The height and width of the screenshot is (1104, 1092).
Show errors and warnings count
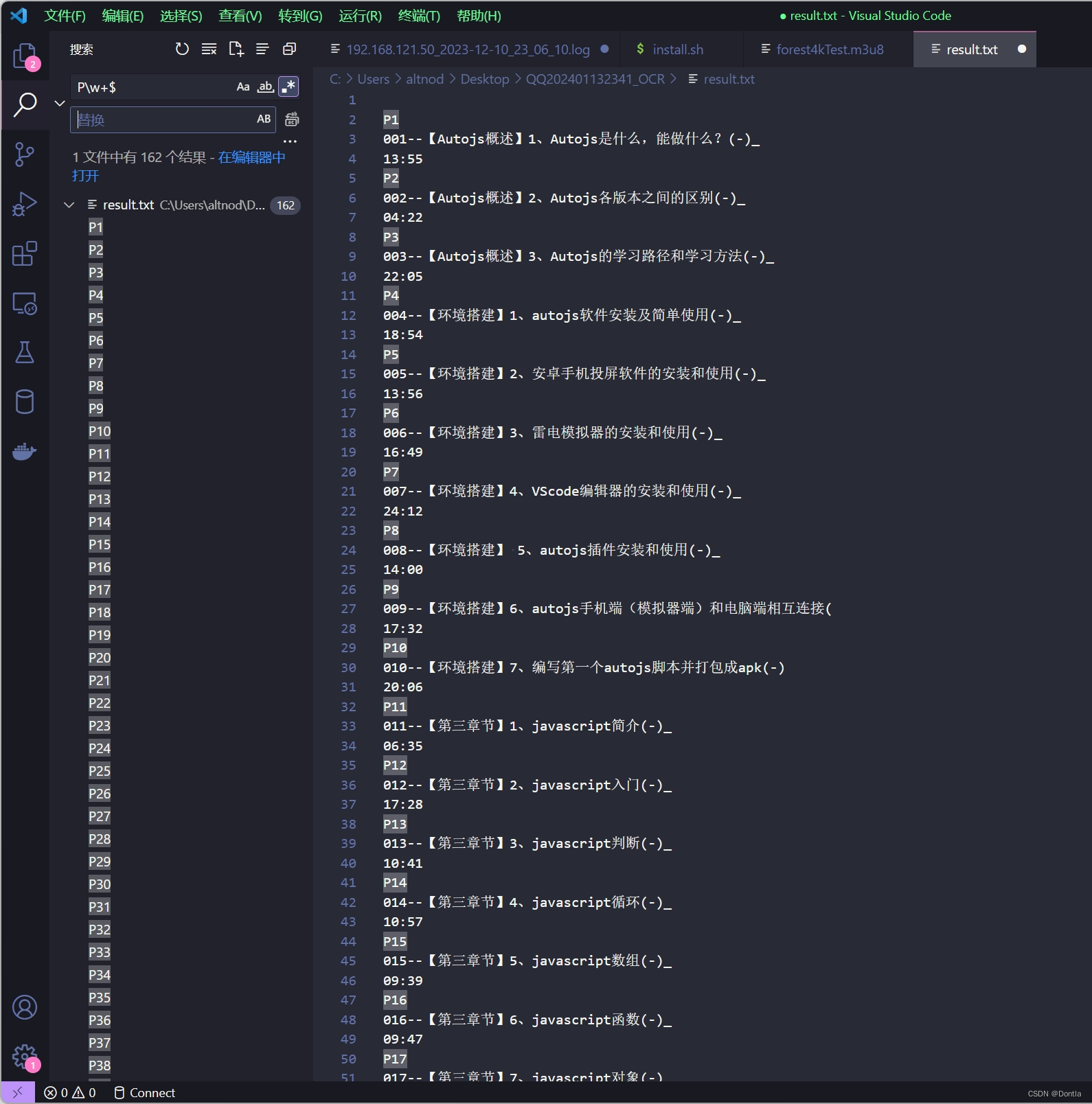(x=70, y=1092)
